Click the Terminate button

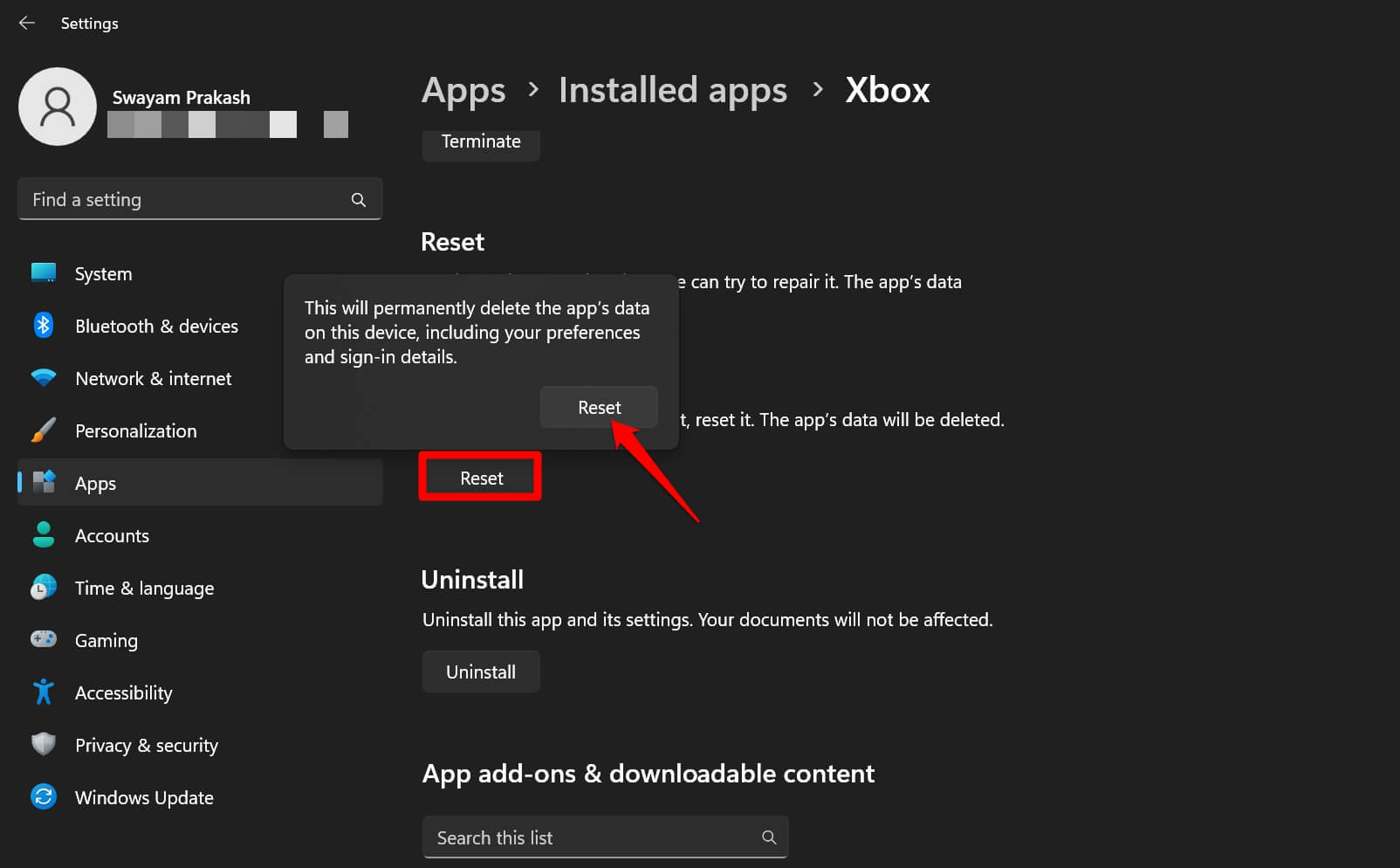pos(480,141)
